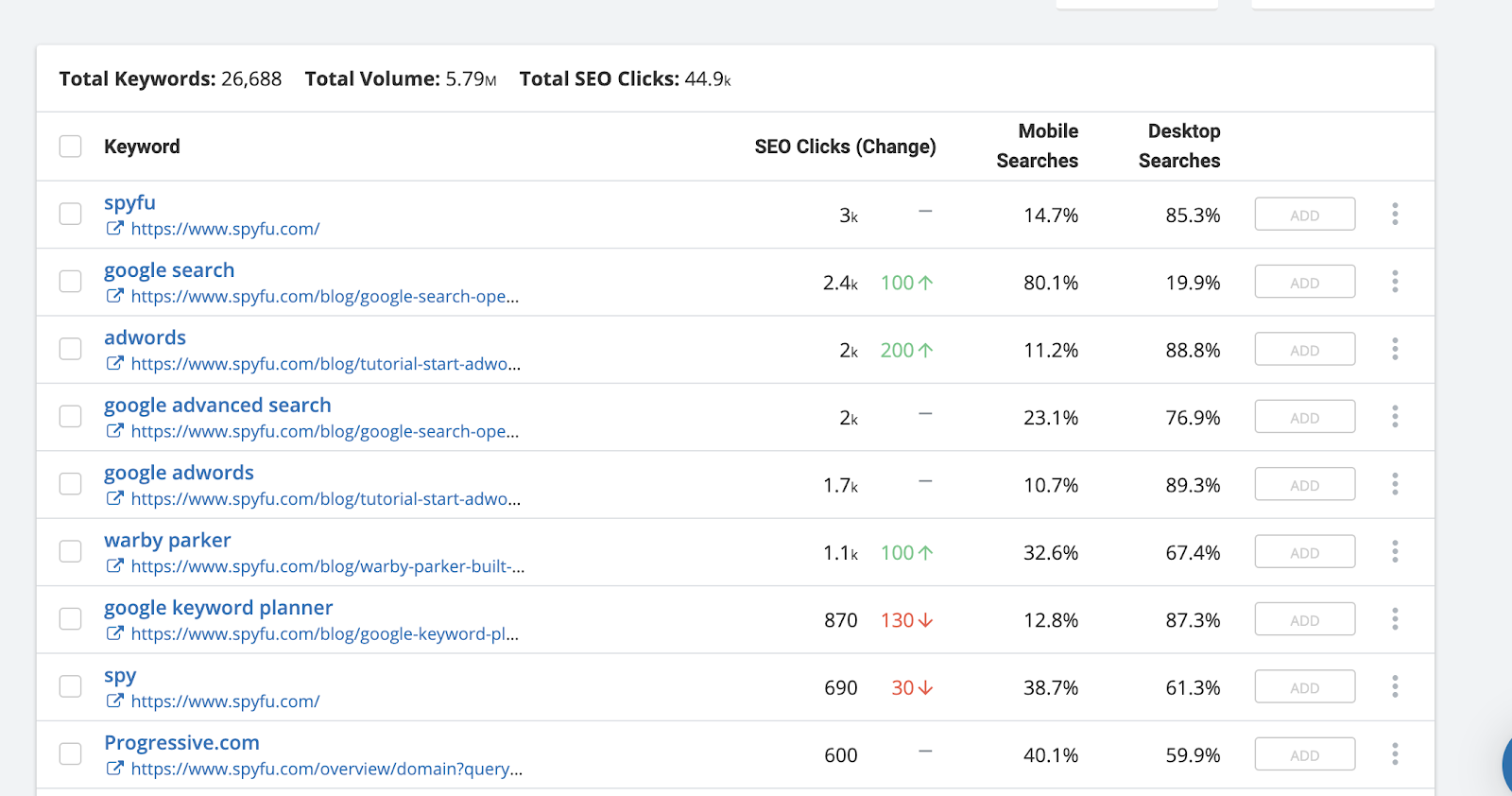The height and width of the screenshot is (796, 1512).
Task: Open the spy keyword link
Action: 120,677
